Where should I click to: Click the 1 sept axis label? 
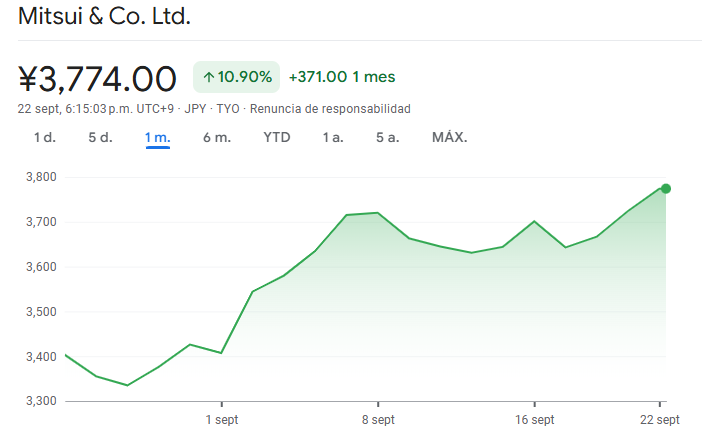222,420
